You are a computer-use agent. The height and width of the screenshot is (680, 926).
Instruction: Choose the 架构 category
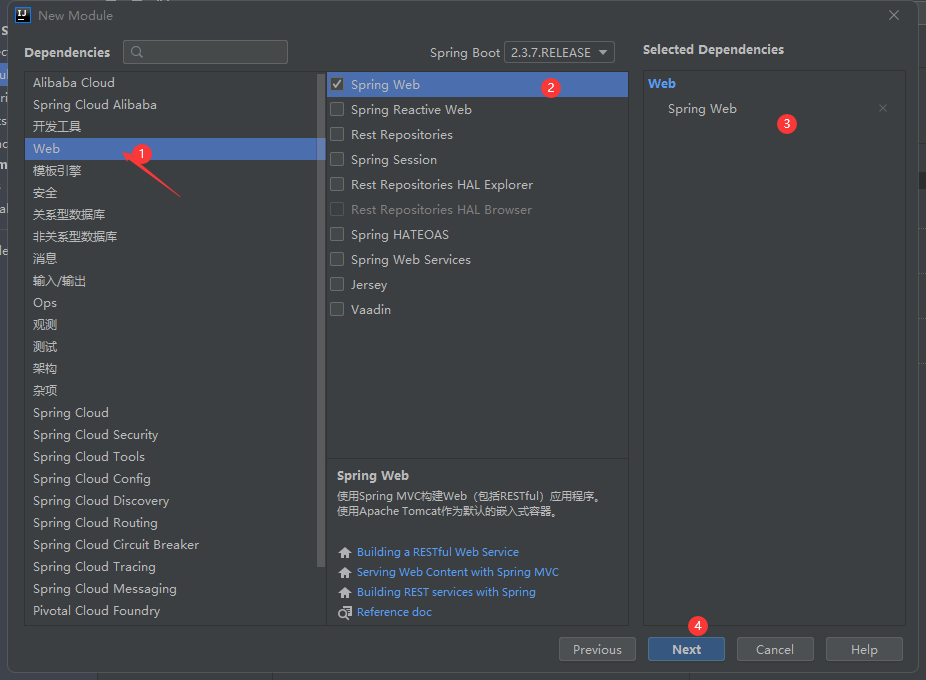point(171,369)
